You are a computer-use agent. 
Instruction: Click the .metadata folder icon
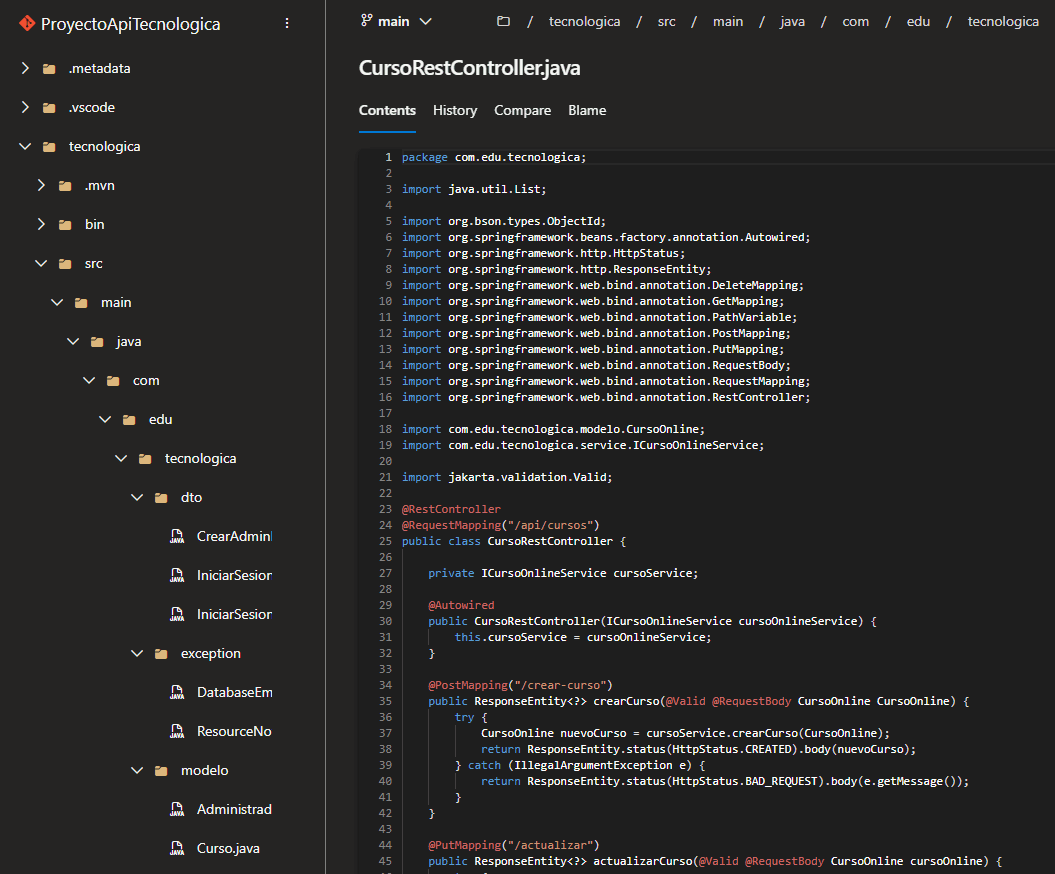coord(49,69)
